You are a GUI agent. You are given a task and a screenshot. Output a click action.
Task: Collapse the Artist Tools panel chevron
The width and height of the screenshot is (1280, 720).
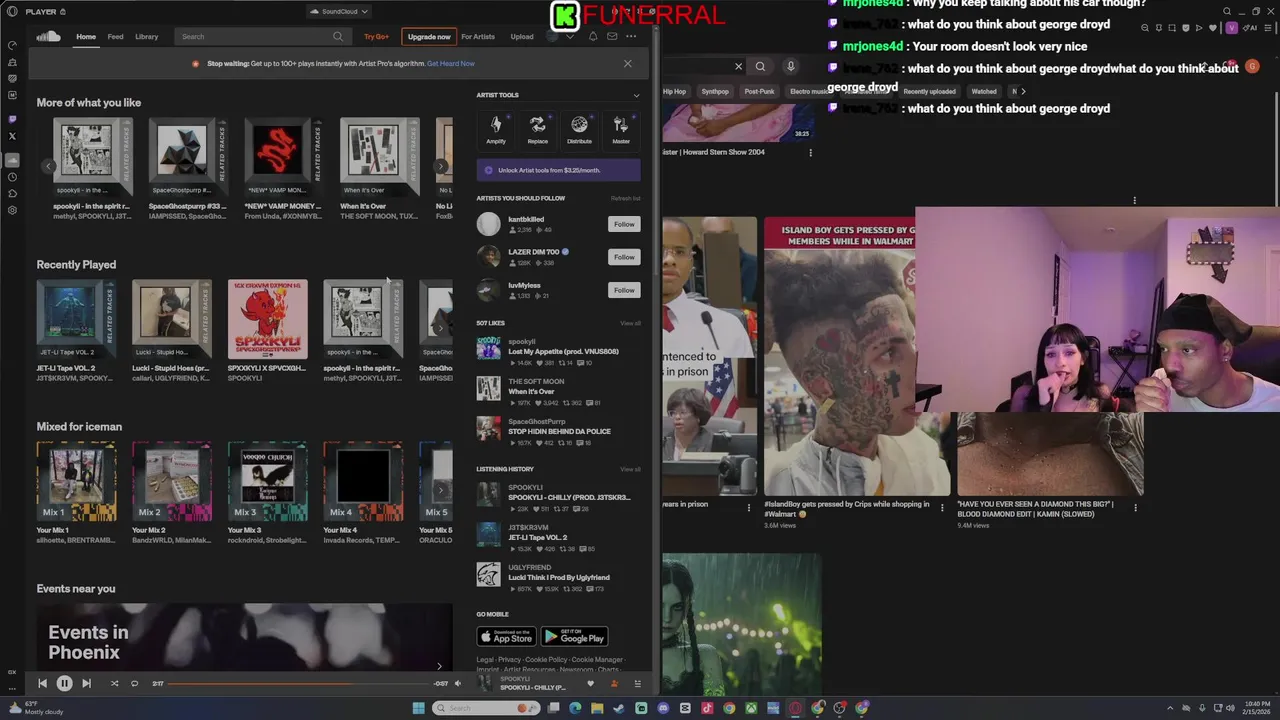click(x=636, y=95)
